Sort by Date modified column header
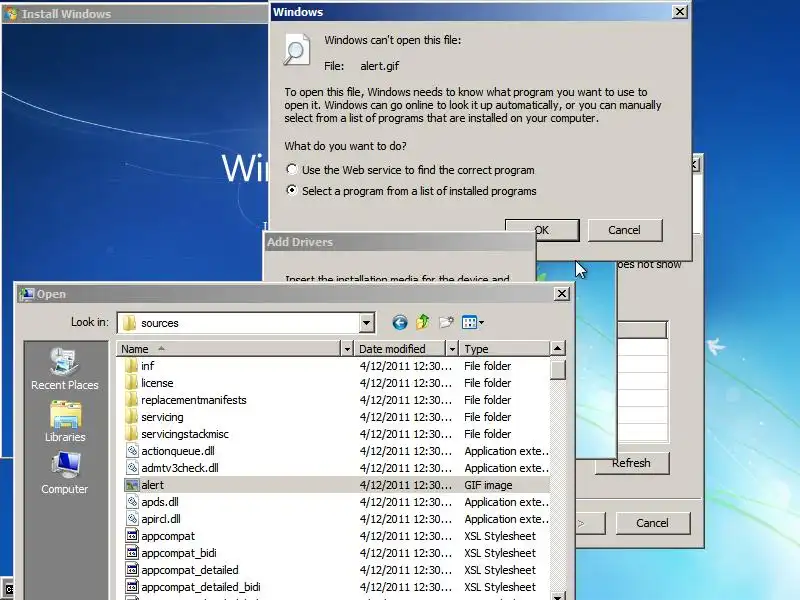The width and height of the screenshot is (800, 600). tap(399, 348)
